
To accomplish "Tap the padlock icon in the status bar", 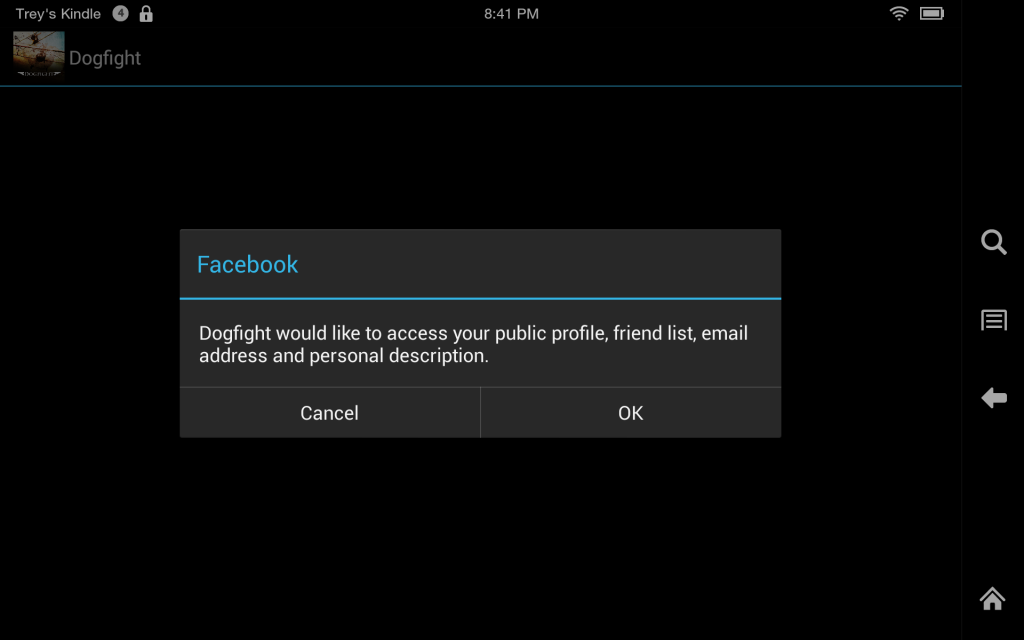I will click(146, 14).
